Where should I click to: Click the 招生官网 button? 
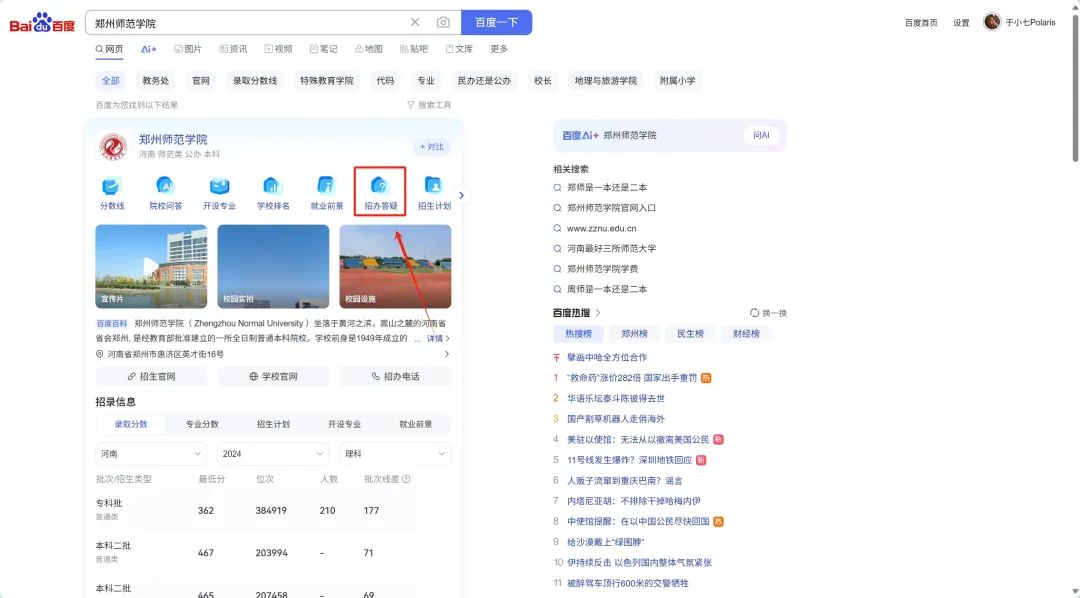151,376
